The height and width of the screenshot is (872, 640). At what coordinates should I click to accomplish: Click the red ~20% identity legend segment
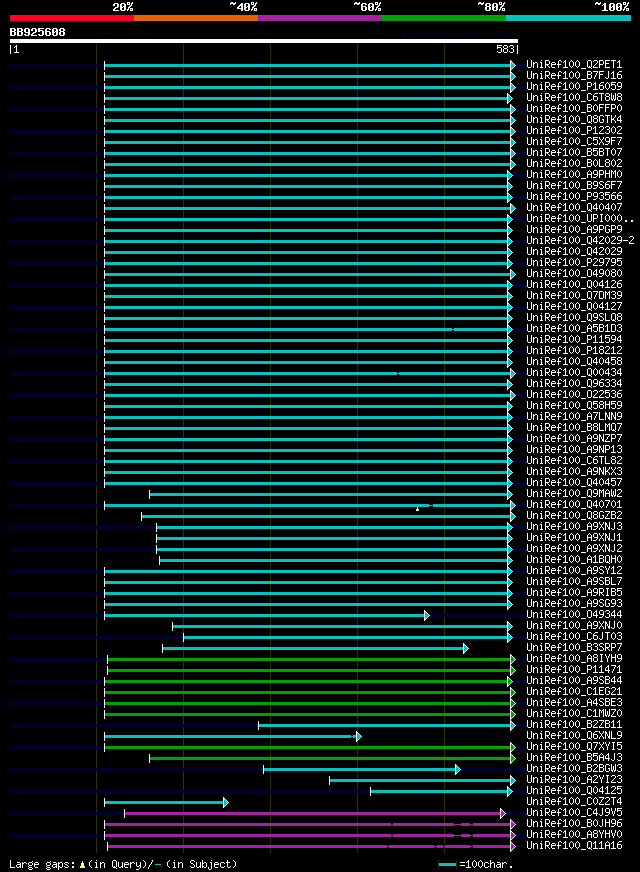point(72,18)
